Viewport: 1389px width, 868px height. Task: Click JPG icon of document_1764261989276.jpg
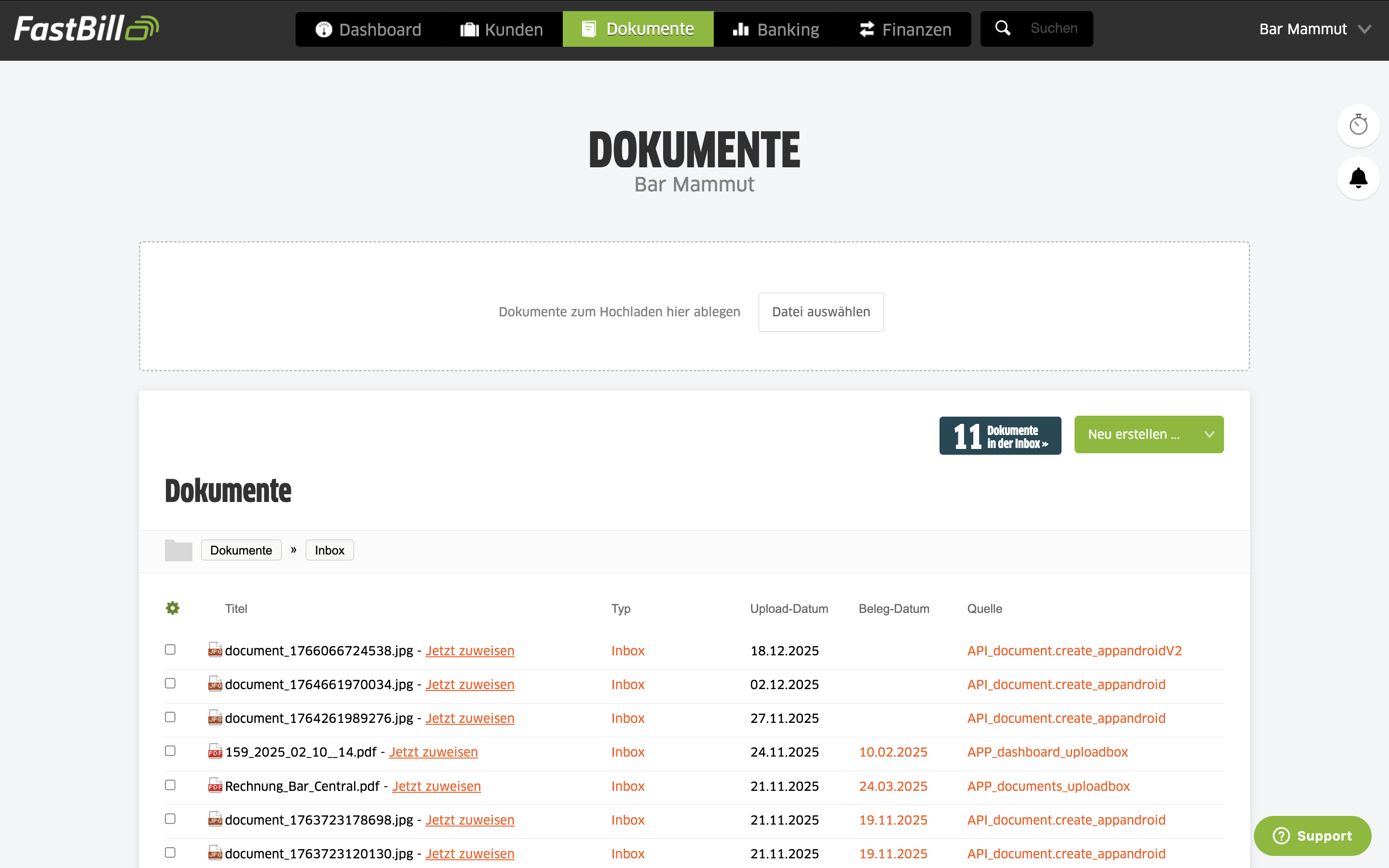(215, 718)
